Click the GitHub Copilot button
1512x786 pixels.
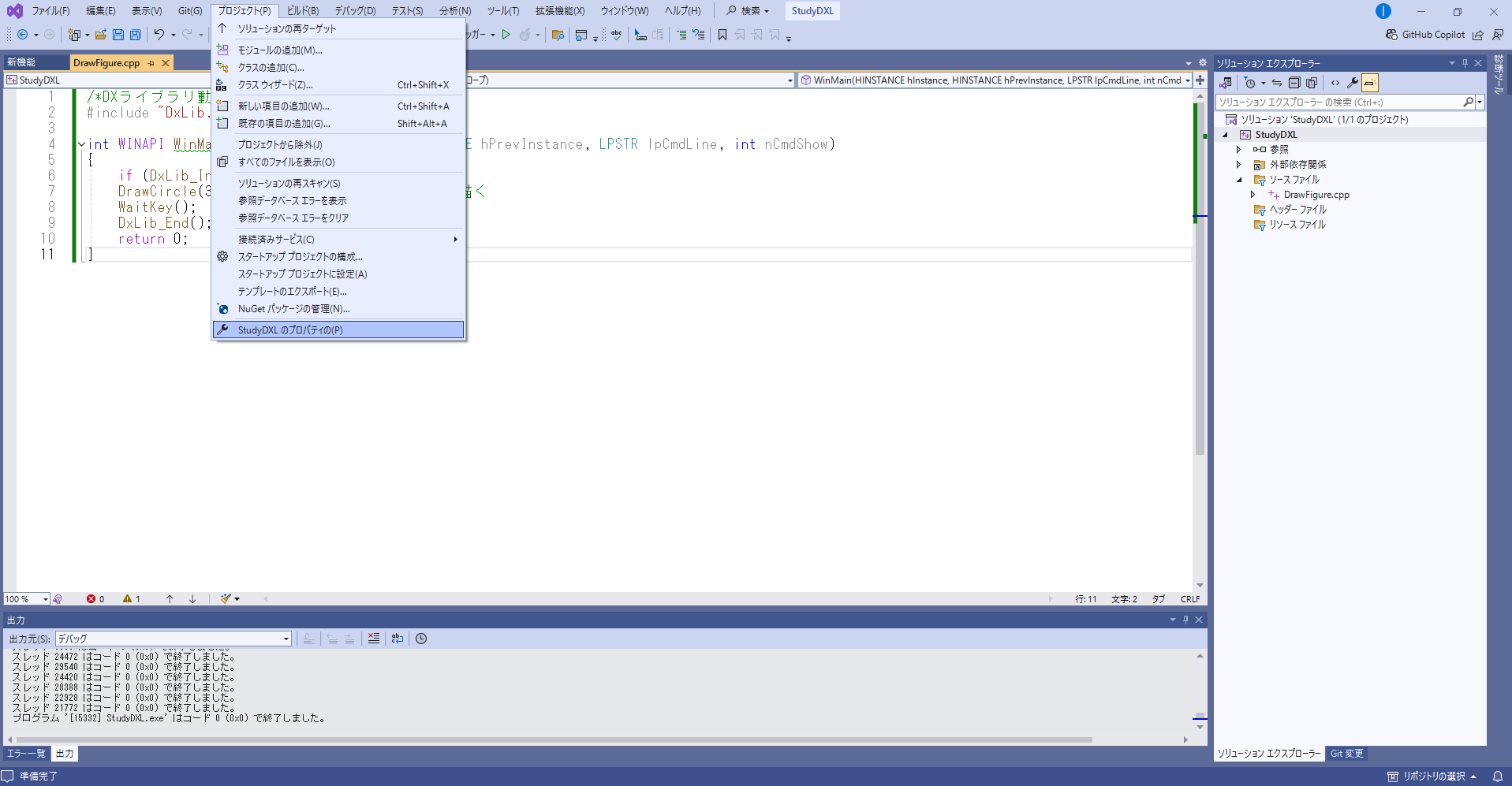tap(1424, 35)
